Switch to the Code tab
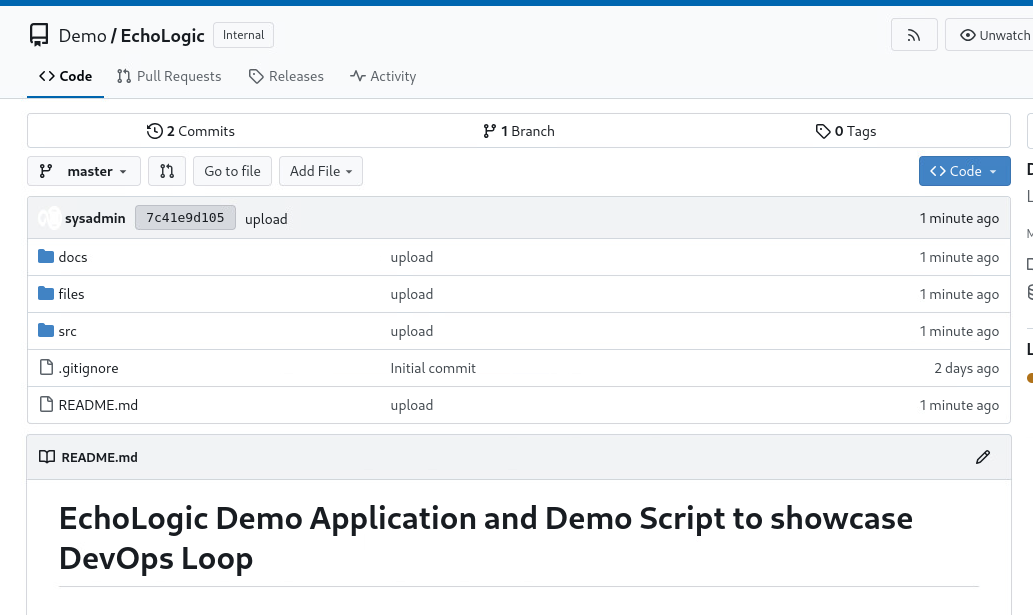The width and height of the screenshot is (1033, 615). tap(65, 76)
